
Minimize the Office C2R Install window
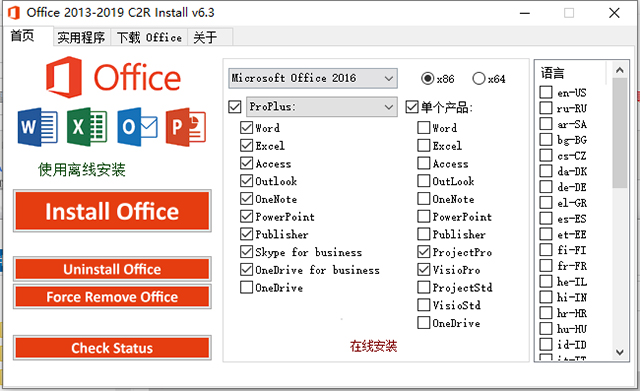[525, 13]
